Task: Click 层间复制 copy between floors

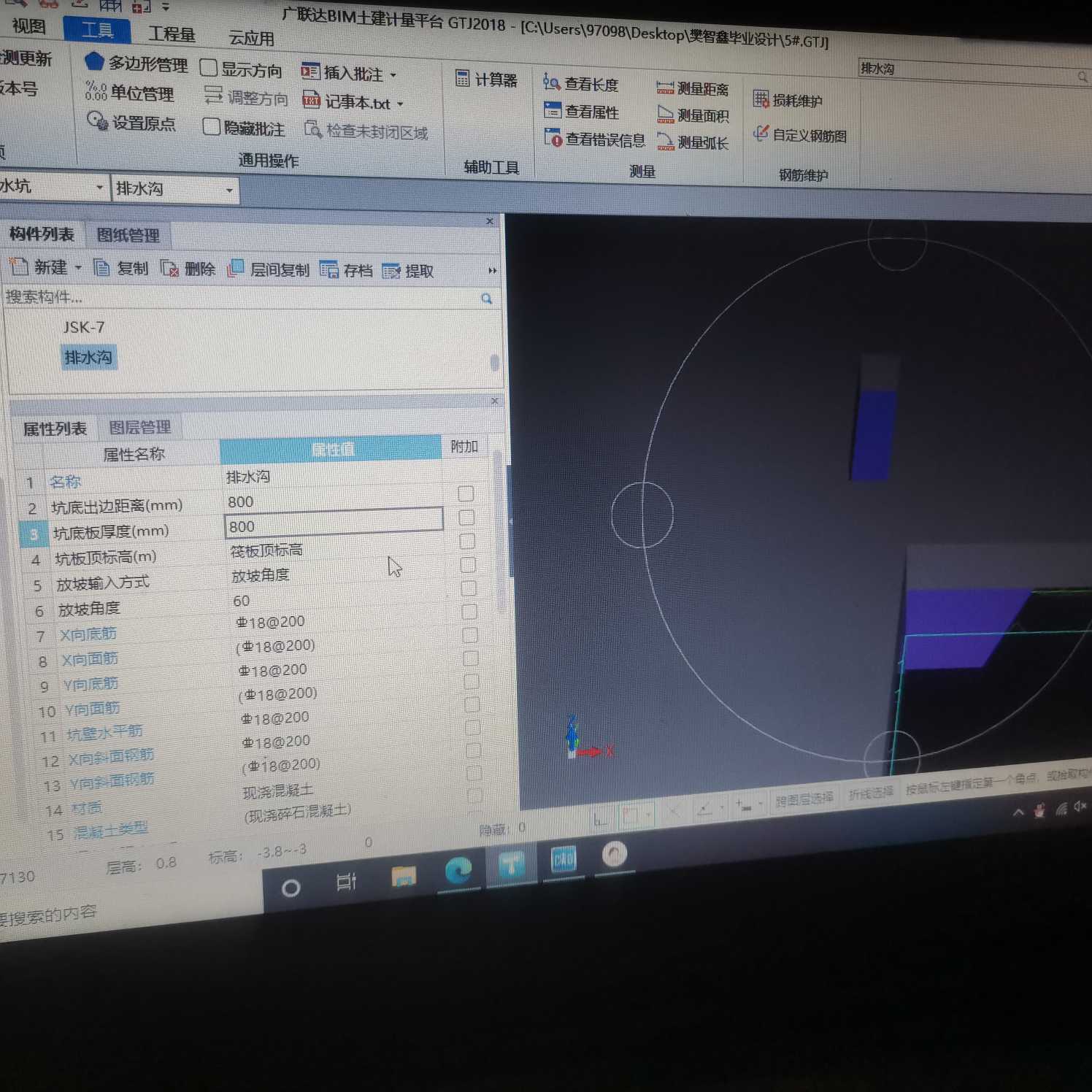Action: click(268, 270)
